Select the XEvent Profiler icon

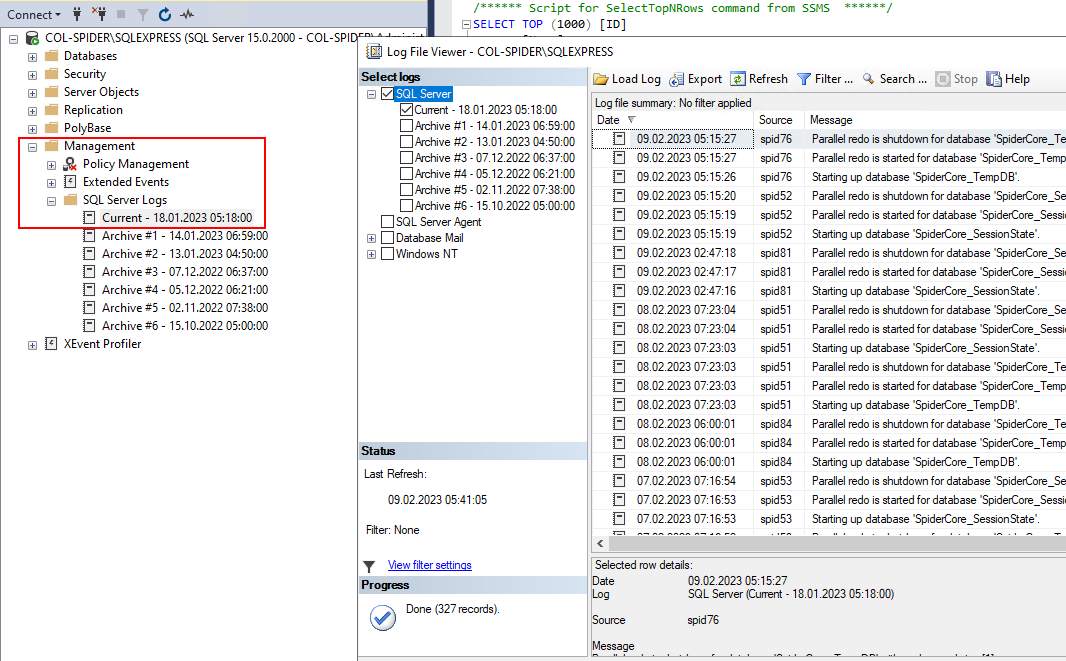point(51,343)
